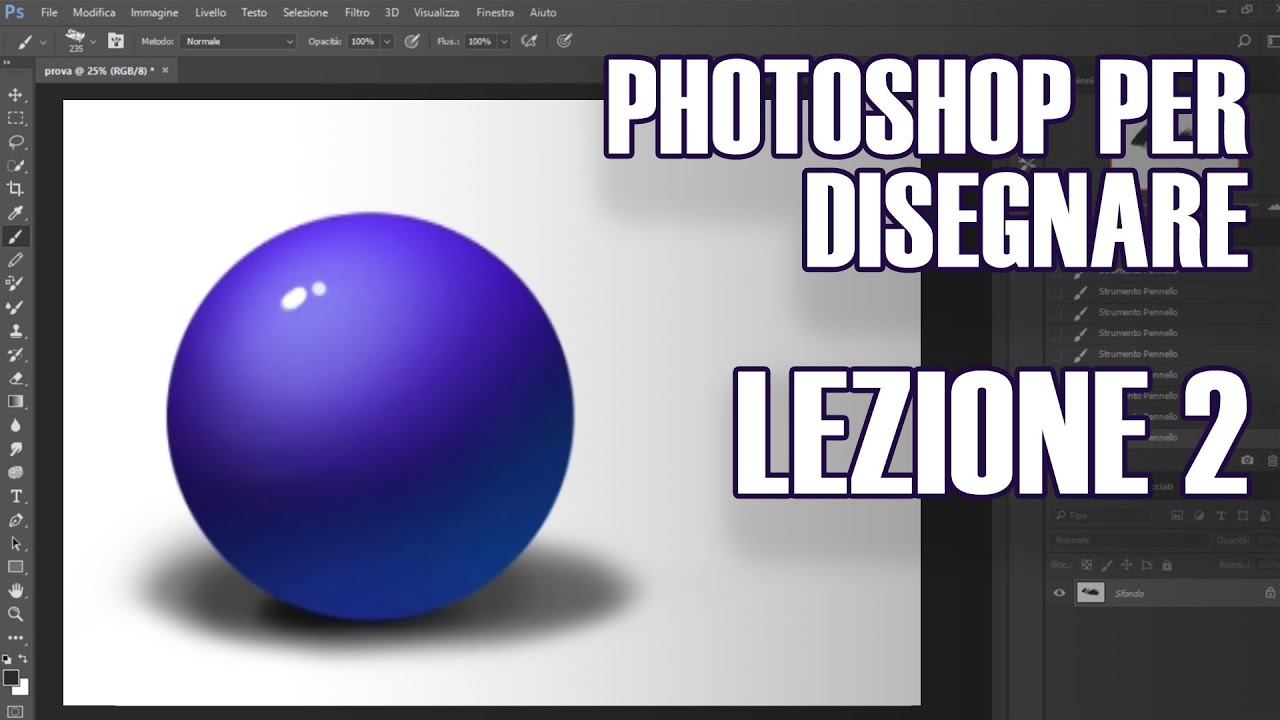Toggle pressure for opacity button

coord(412,41)
